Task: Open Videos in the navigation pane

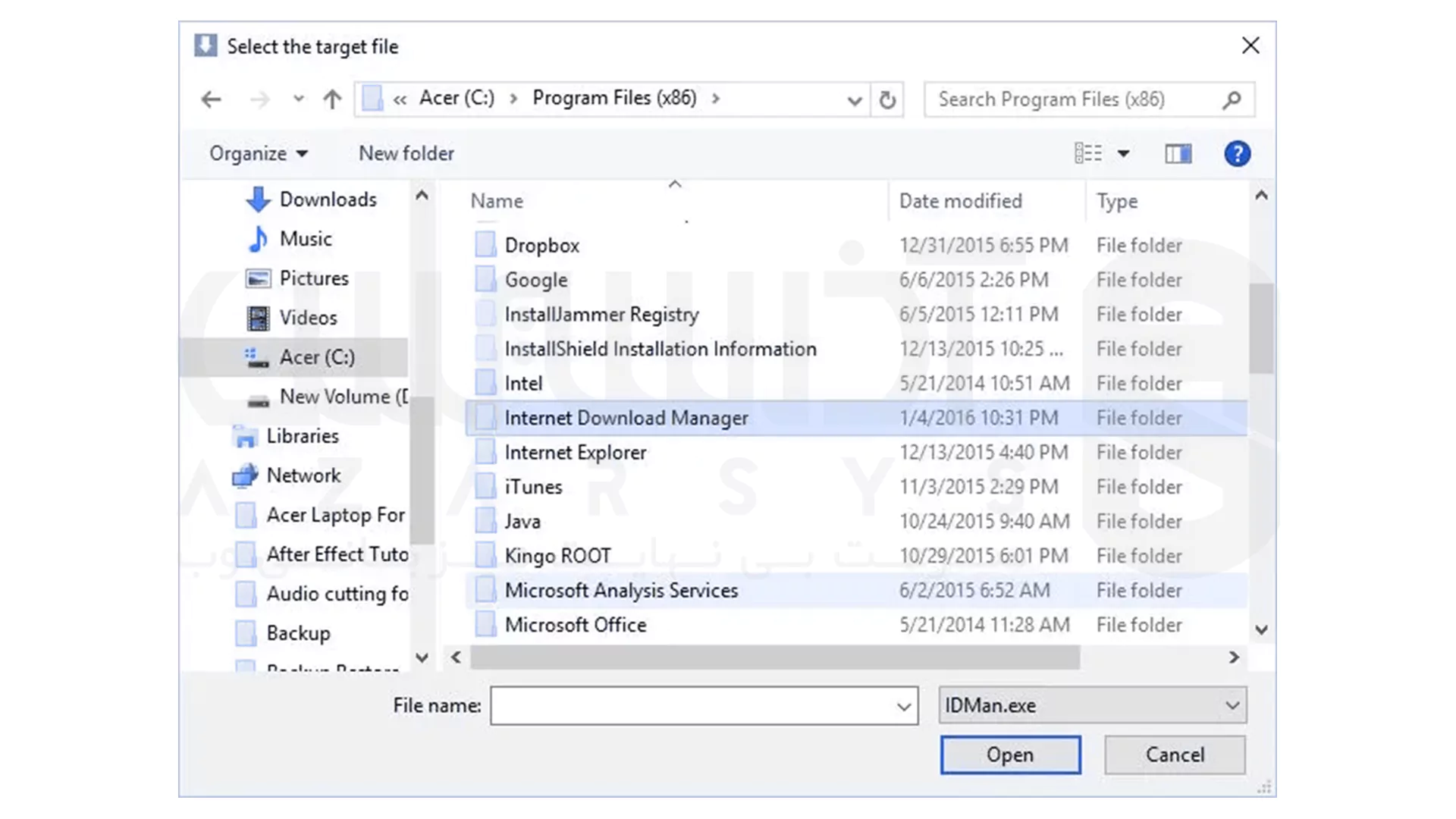Action: [292, 318]
